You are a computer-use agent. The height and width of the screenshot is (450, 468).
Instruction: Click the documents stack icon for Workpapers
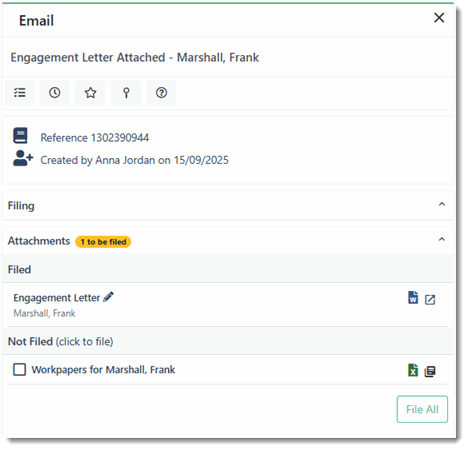click(x=430, y=371)
